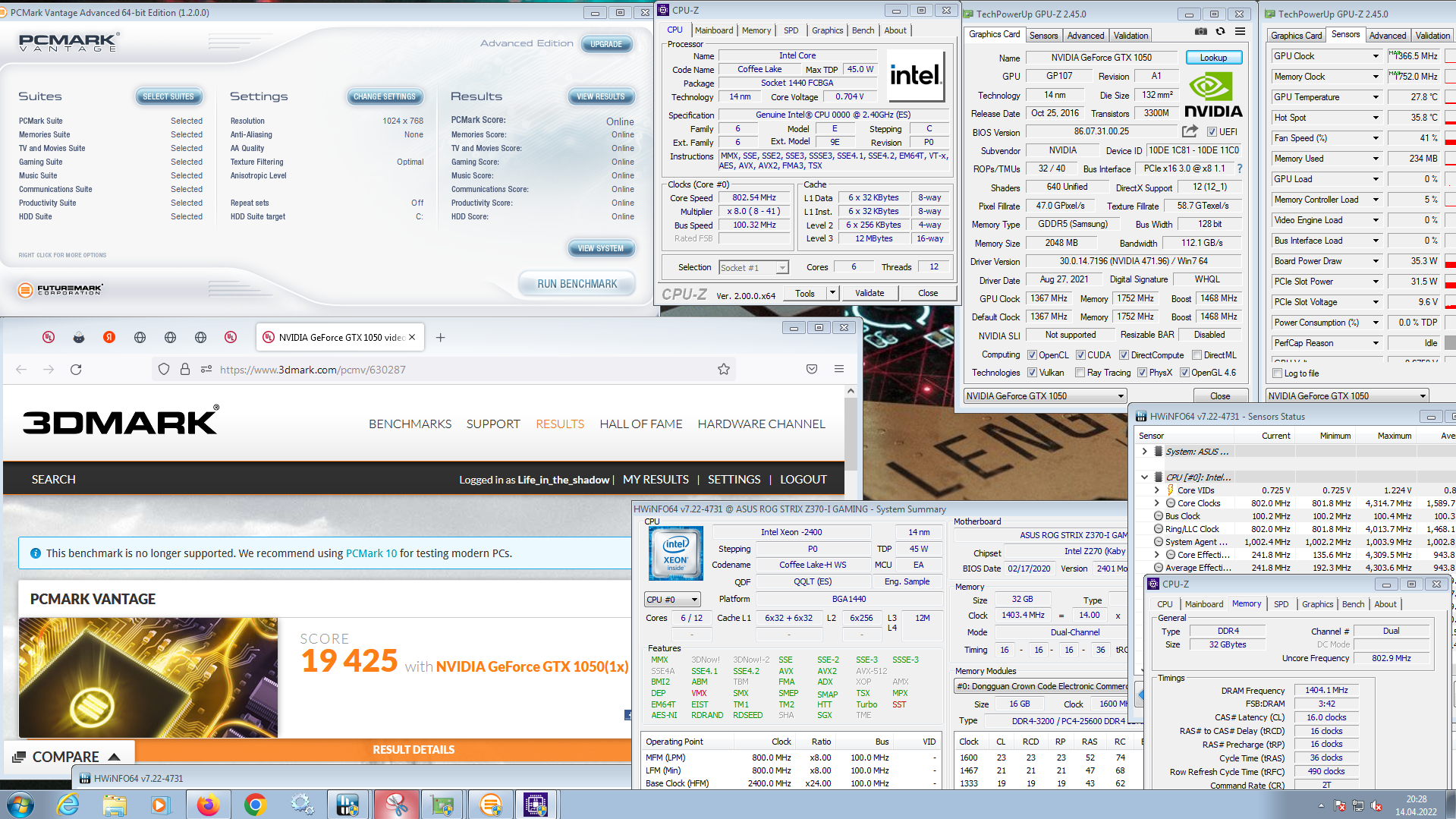
Task: Open the SPD tab in top CPU-Z
Action: coord(791,30)
